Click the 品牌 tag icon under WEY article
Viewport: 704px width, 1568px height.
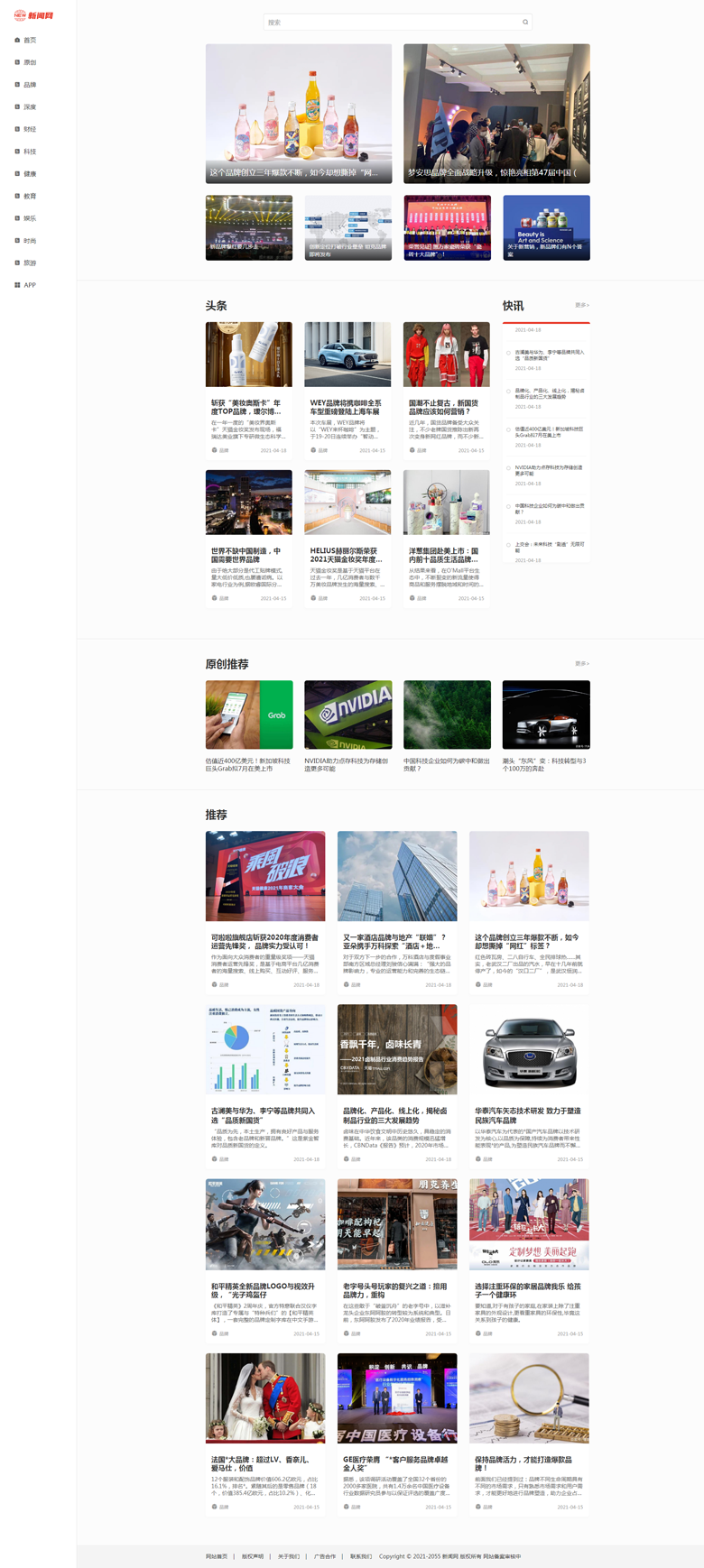point(313,450)
